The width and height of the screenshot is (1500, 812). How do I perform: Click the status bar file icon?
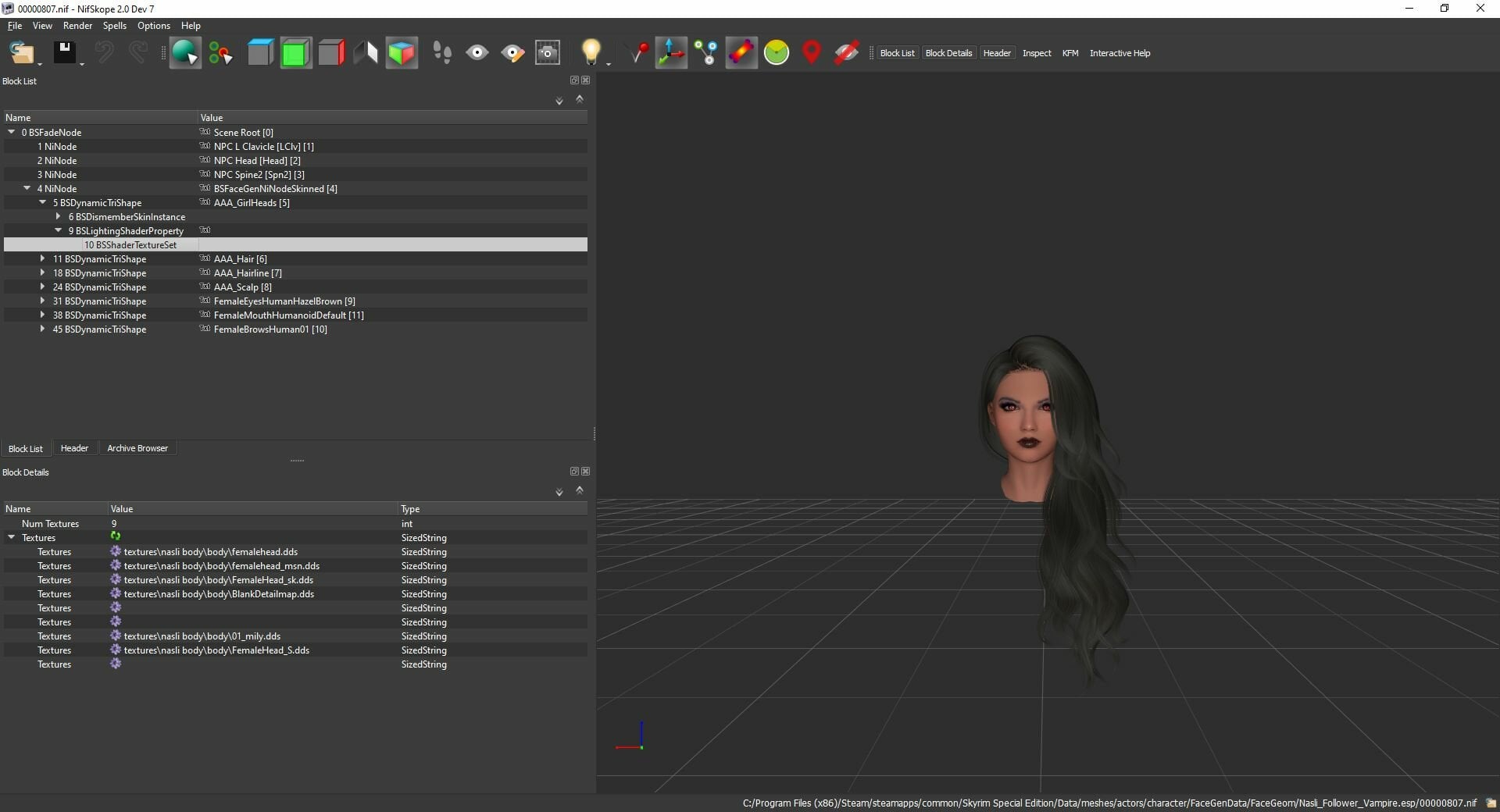[x=1491, y=803]
